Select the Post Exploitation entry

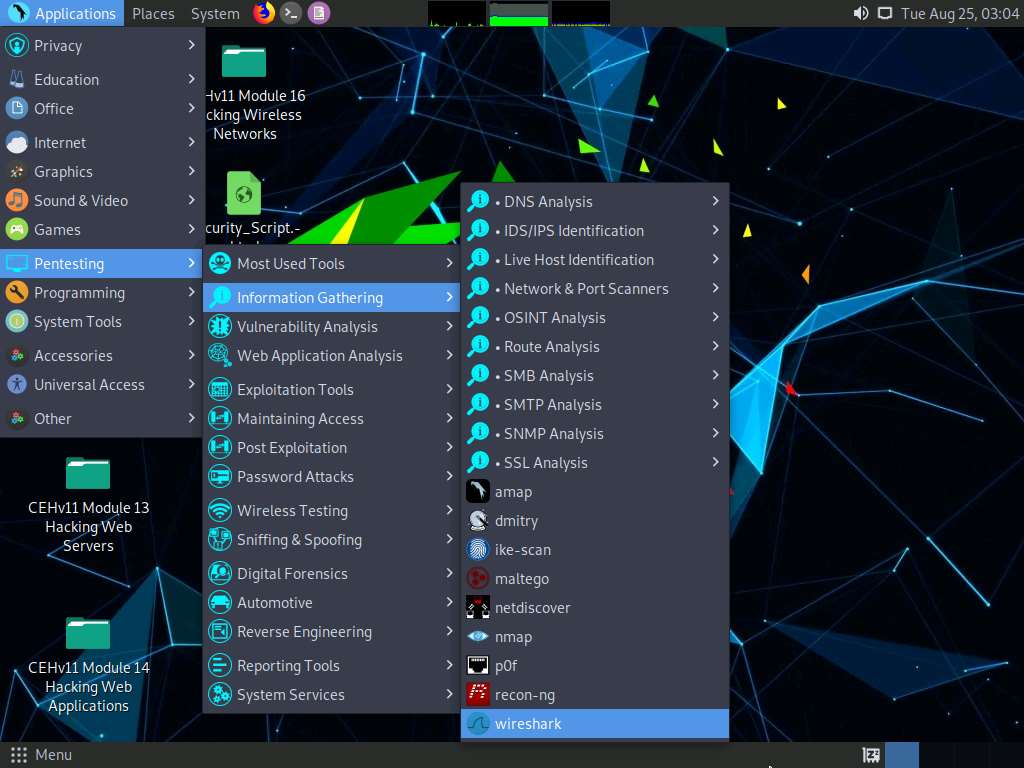(x=332, y=447)
